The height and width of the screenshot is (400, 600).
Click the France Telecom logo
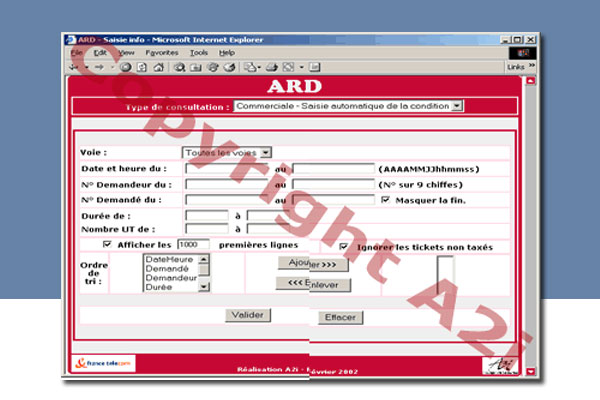point(103,363)
